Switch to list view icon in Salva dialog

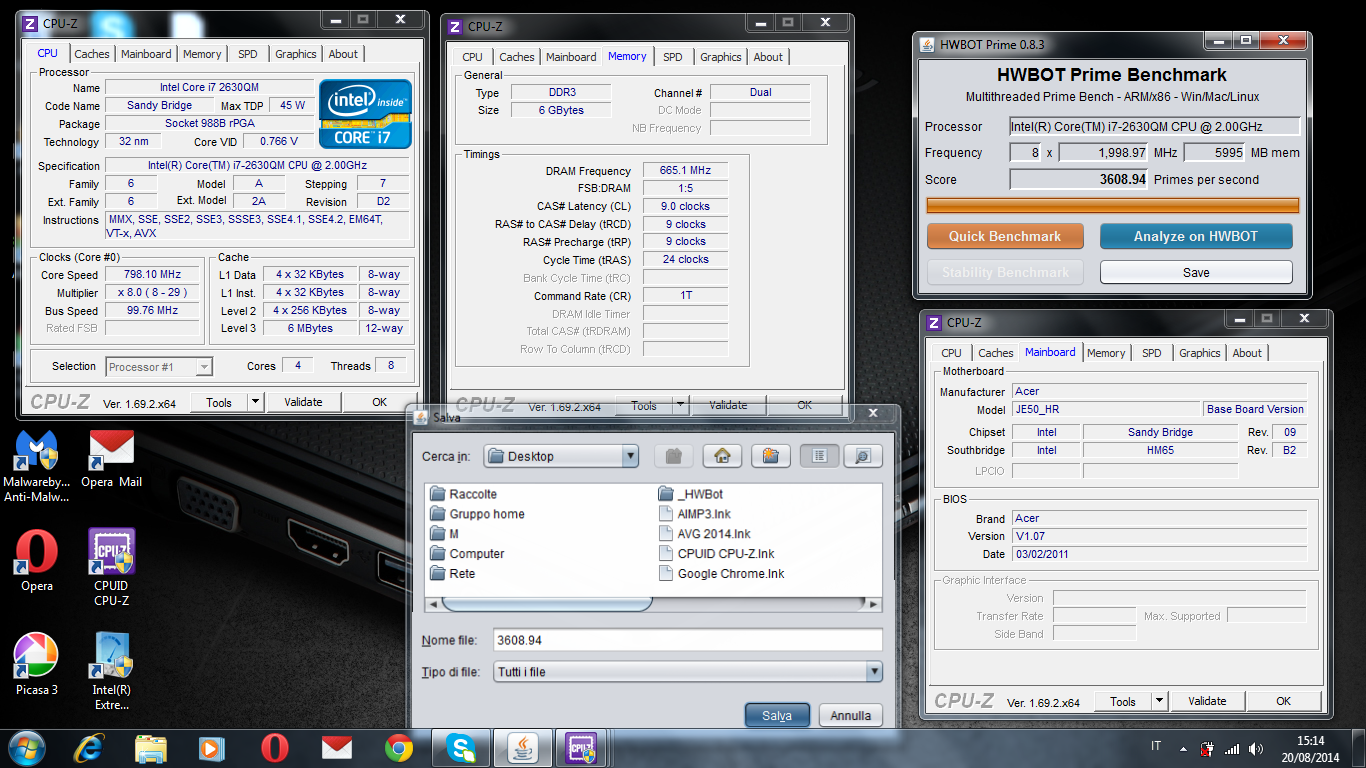819,456
